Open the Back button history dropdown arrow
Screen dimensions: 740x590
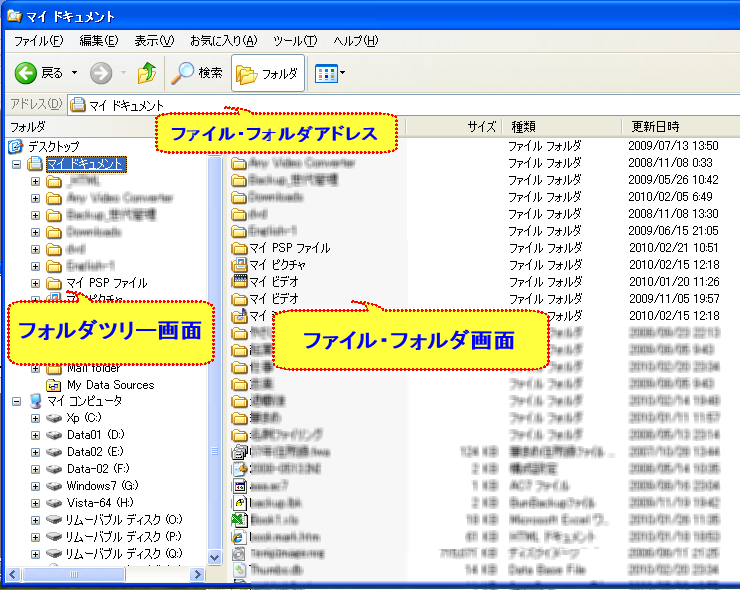73,73
